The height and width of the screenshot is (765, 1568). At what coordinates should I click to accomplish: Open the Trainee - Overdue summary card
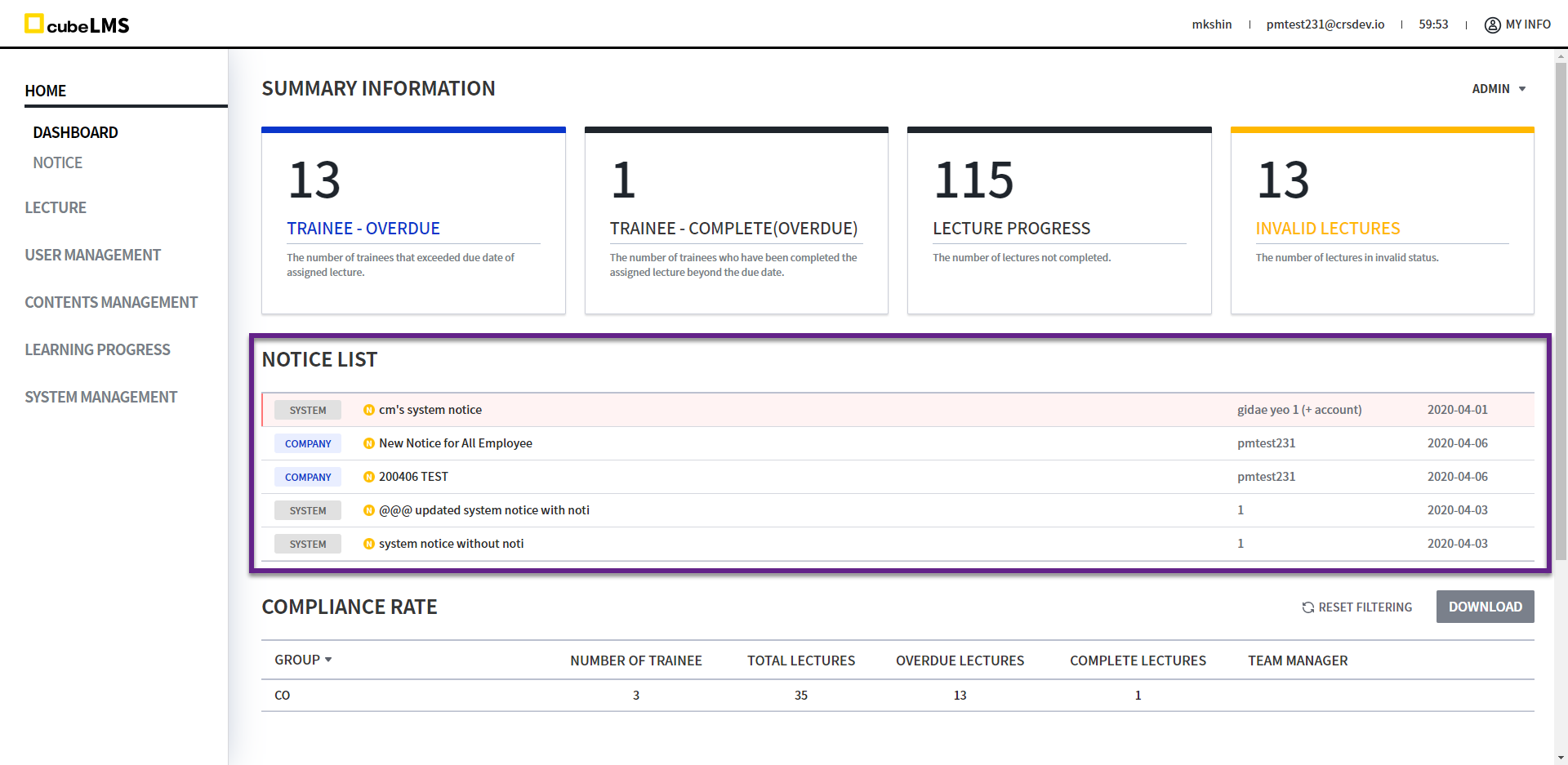coord(413,221)
